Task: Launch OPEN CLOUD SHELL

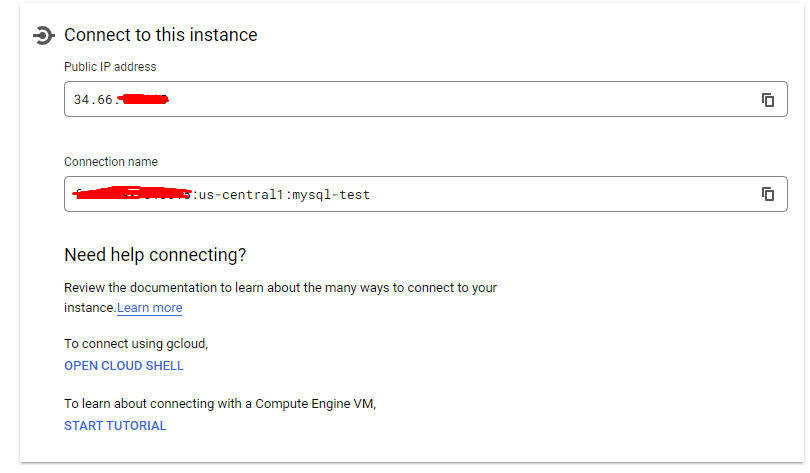Action: point(124,366)
